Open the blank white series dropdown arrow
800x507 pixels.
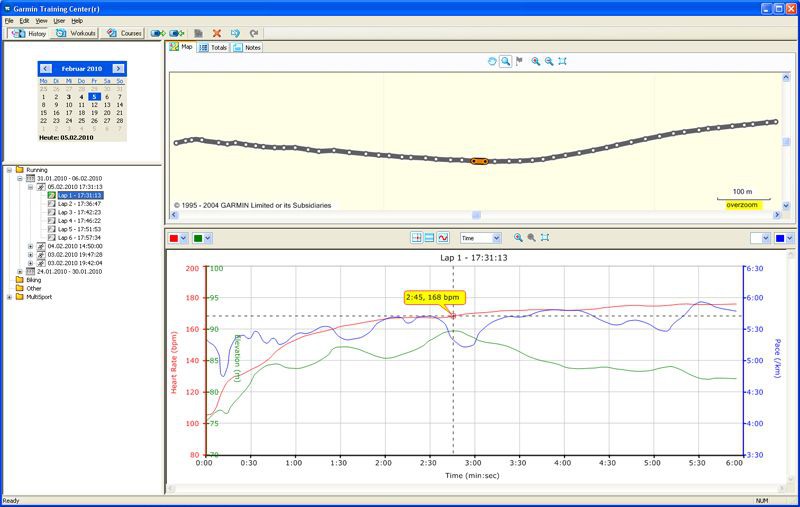(x=766, y=238)
